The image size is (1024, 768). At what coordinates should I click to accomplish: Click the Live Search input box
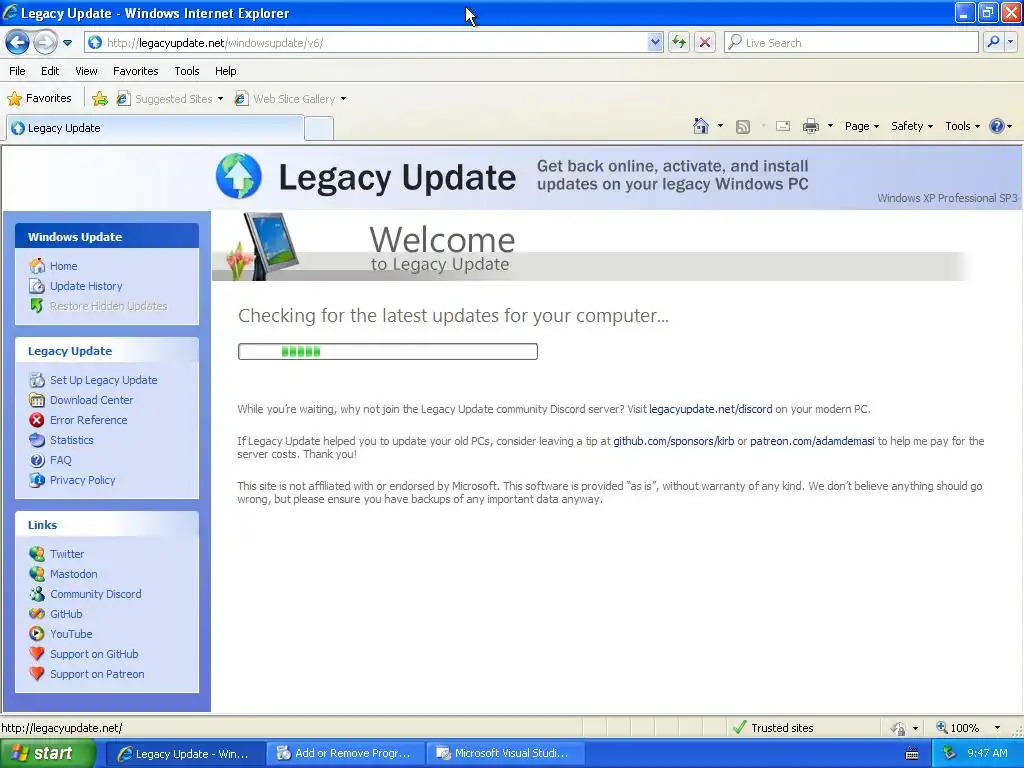(x=851, y=42)
